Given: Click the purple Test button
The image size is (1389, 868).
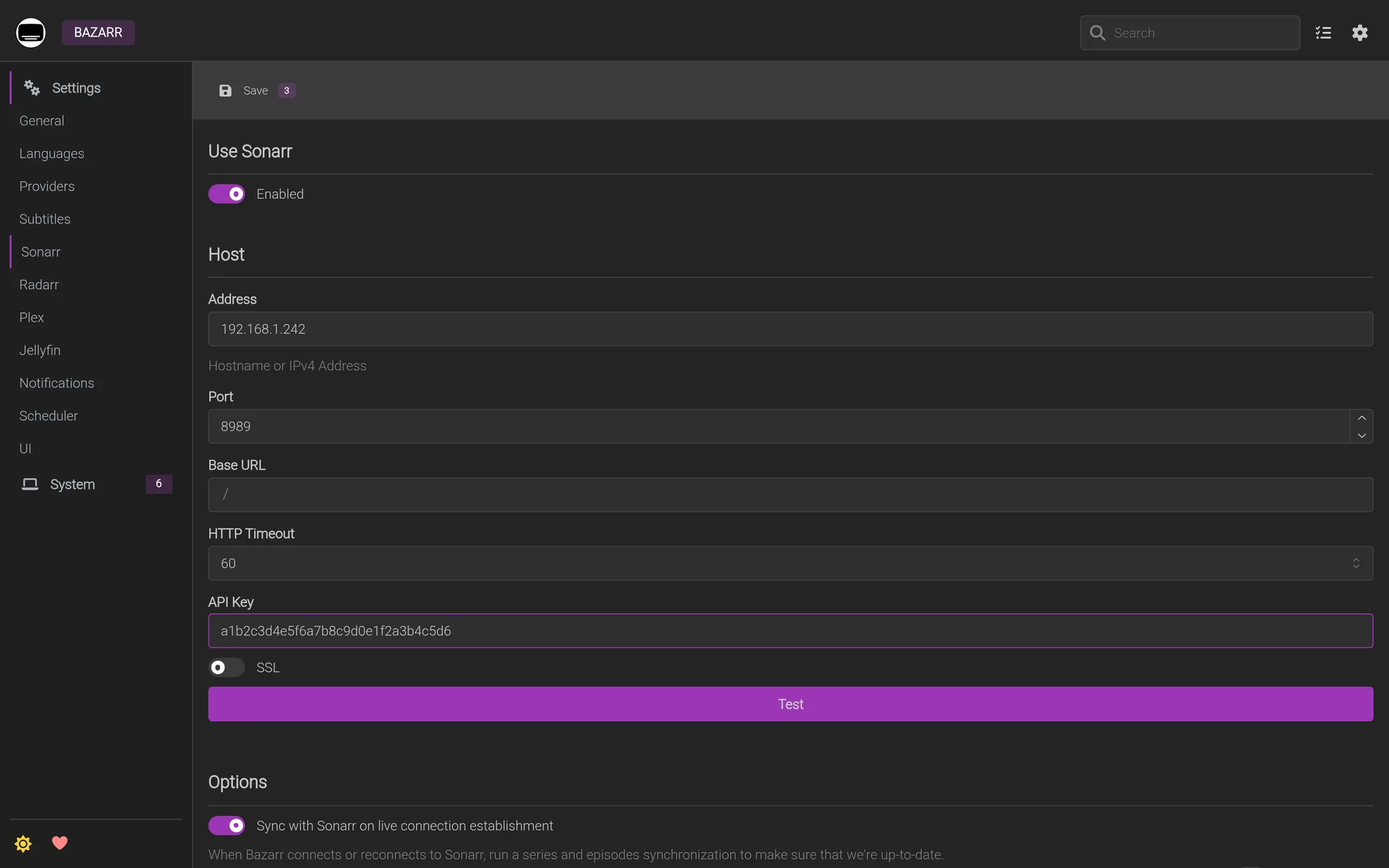Looking at the screenshot, I should [x=790, y=704].
